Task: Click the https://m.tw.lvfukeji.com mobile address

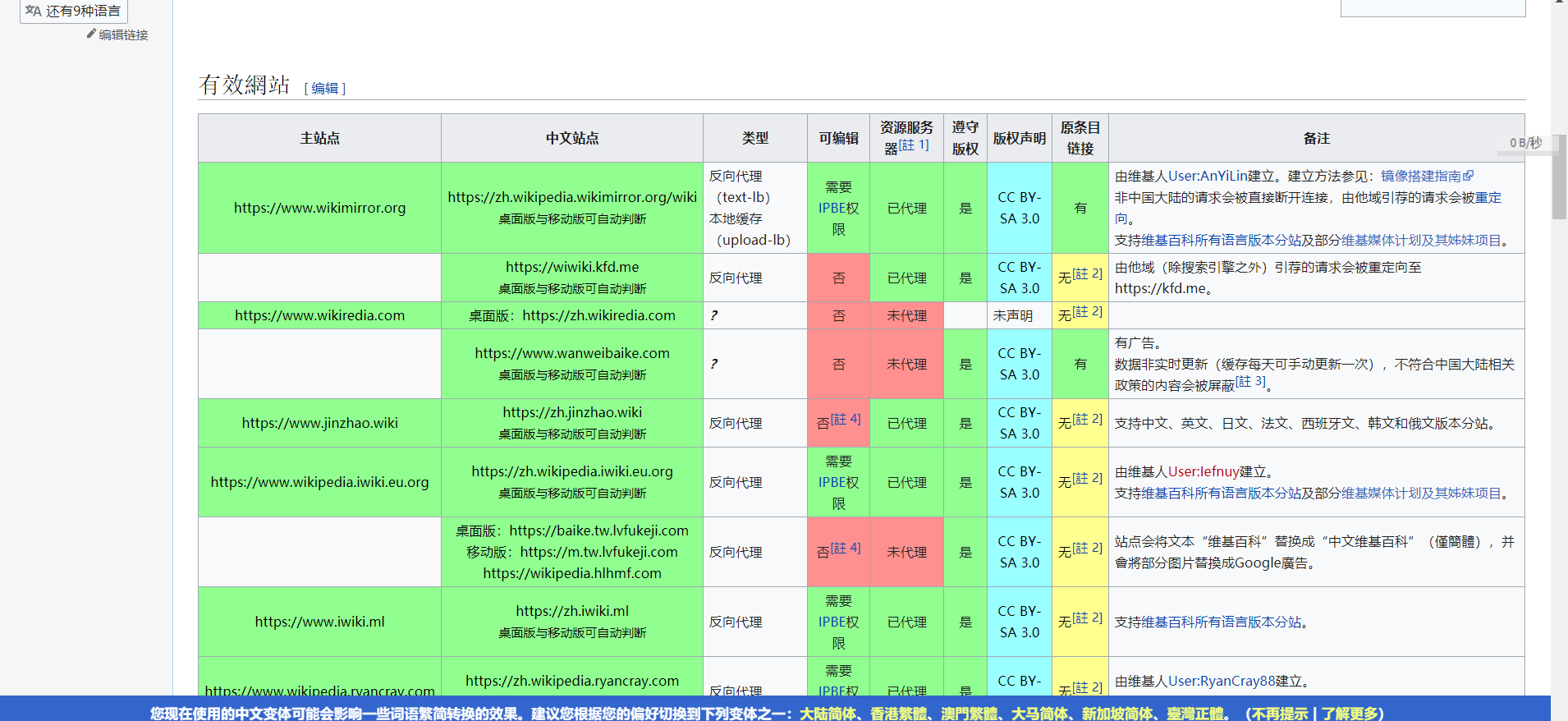Action: pos(598,552)
